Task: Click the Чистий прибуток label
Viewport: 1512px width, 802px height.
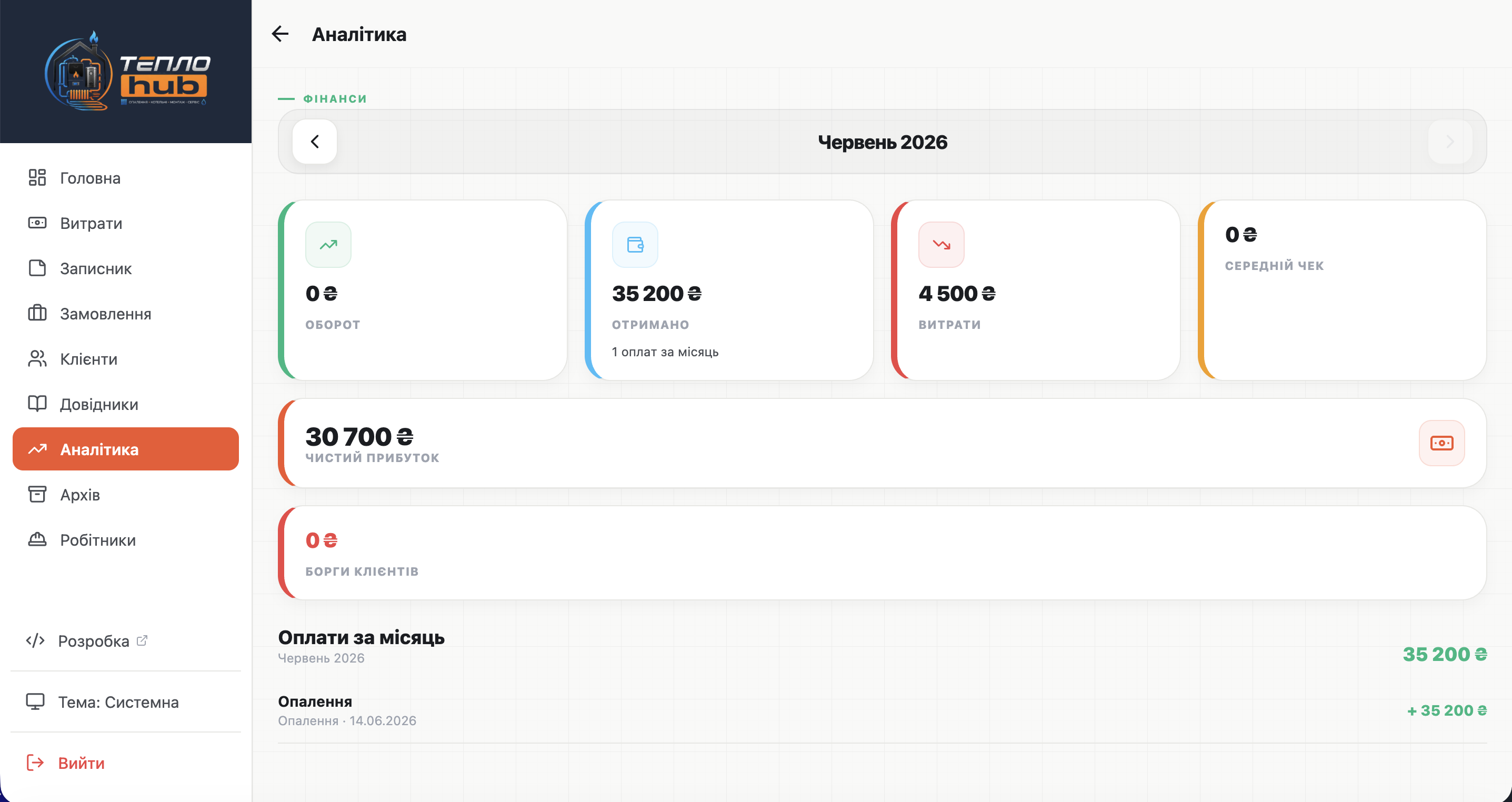Action: coord(372,458)
